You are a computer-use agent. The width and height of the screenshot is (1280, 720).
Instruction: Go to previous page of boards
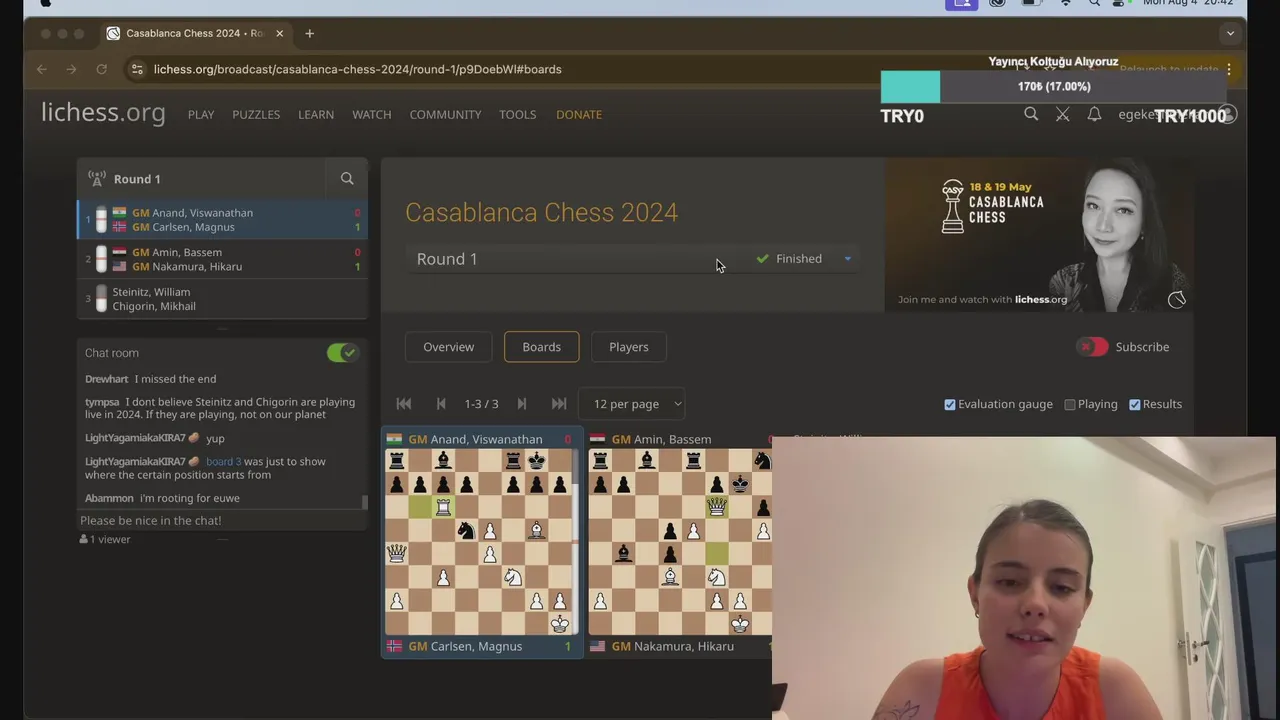[x=441, y=404]
